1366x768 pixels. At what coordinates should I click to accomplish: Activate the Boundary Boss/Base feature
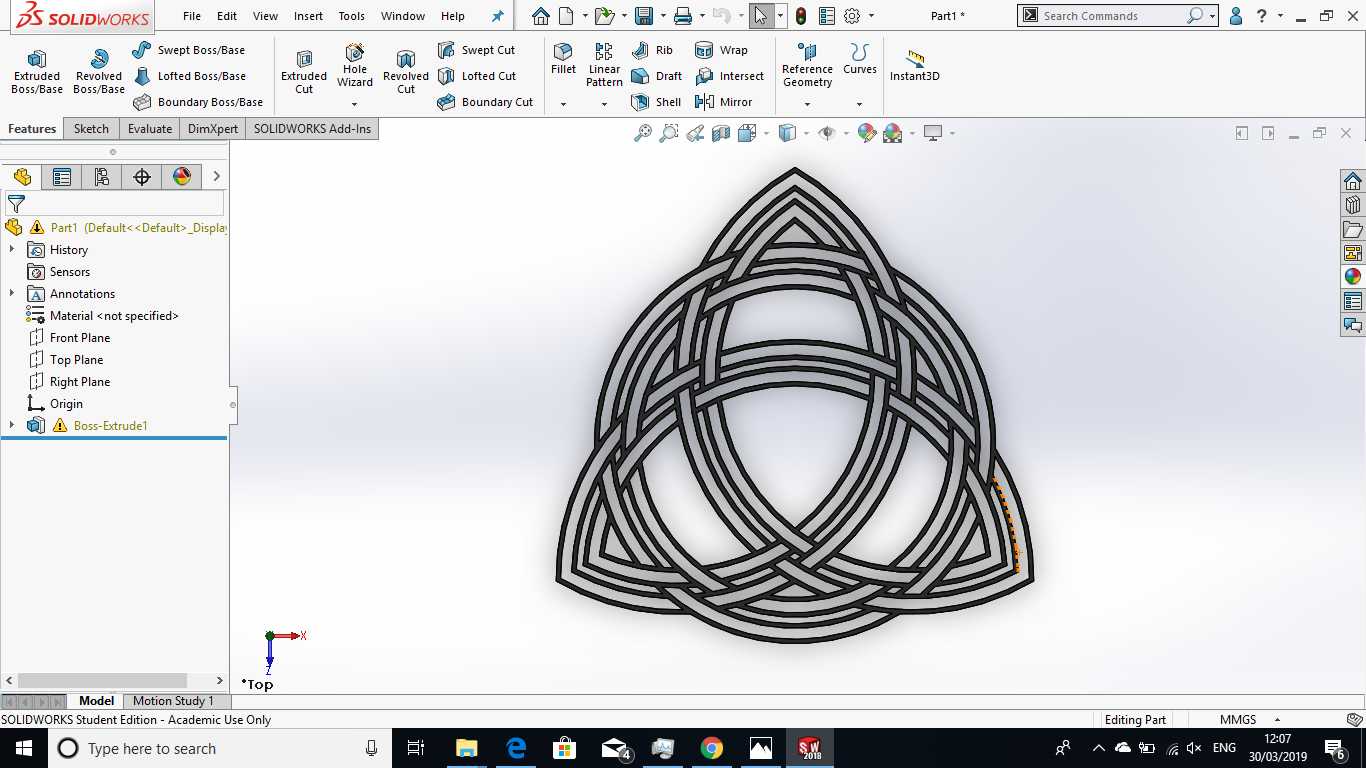(198, 102)
